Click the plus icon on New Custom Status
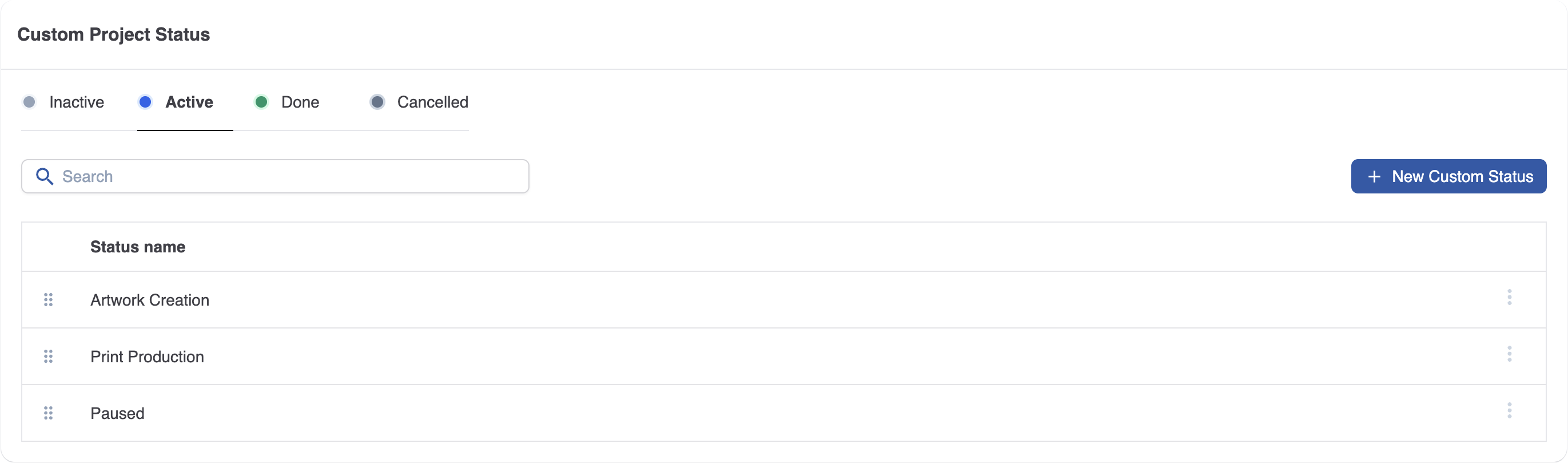 pos(1374,176)
